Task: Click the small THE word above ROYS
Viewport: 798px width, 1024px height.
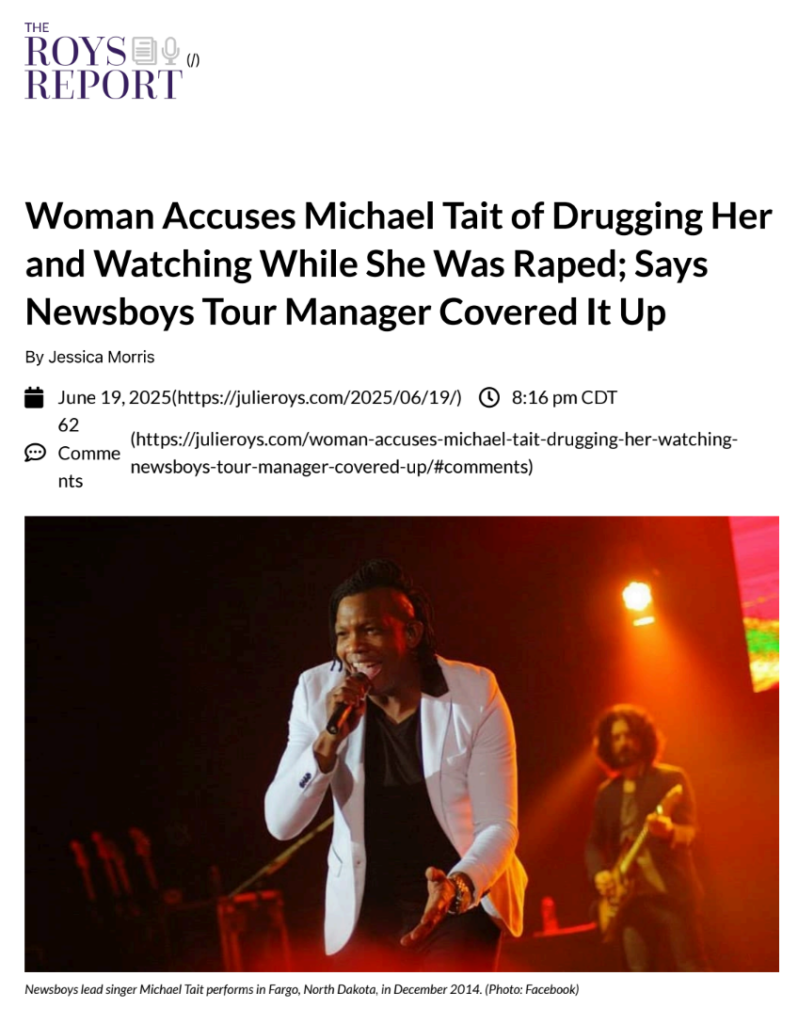Action: (x=37, y=27)
